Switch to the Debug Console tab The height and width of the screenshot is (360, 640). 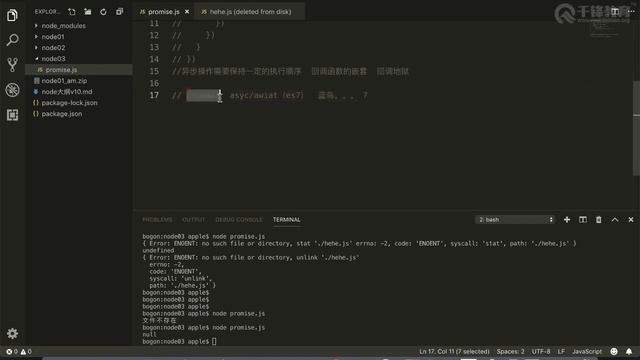tap(239, 220)
